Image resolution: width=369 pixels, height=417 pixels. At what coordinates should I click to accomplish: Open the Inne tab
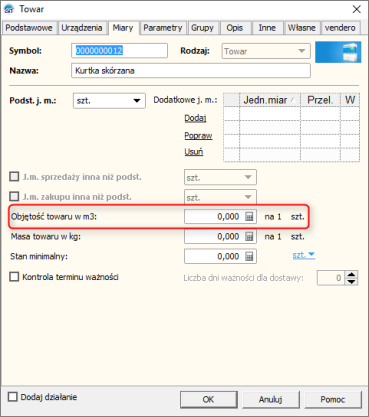point(267,28)
